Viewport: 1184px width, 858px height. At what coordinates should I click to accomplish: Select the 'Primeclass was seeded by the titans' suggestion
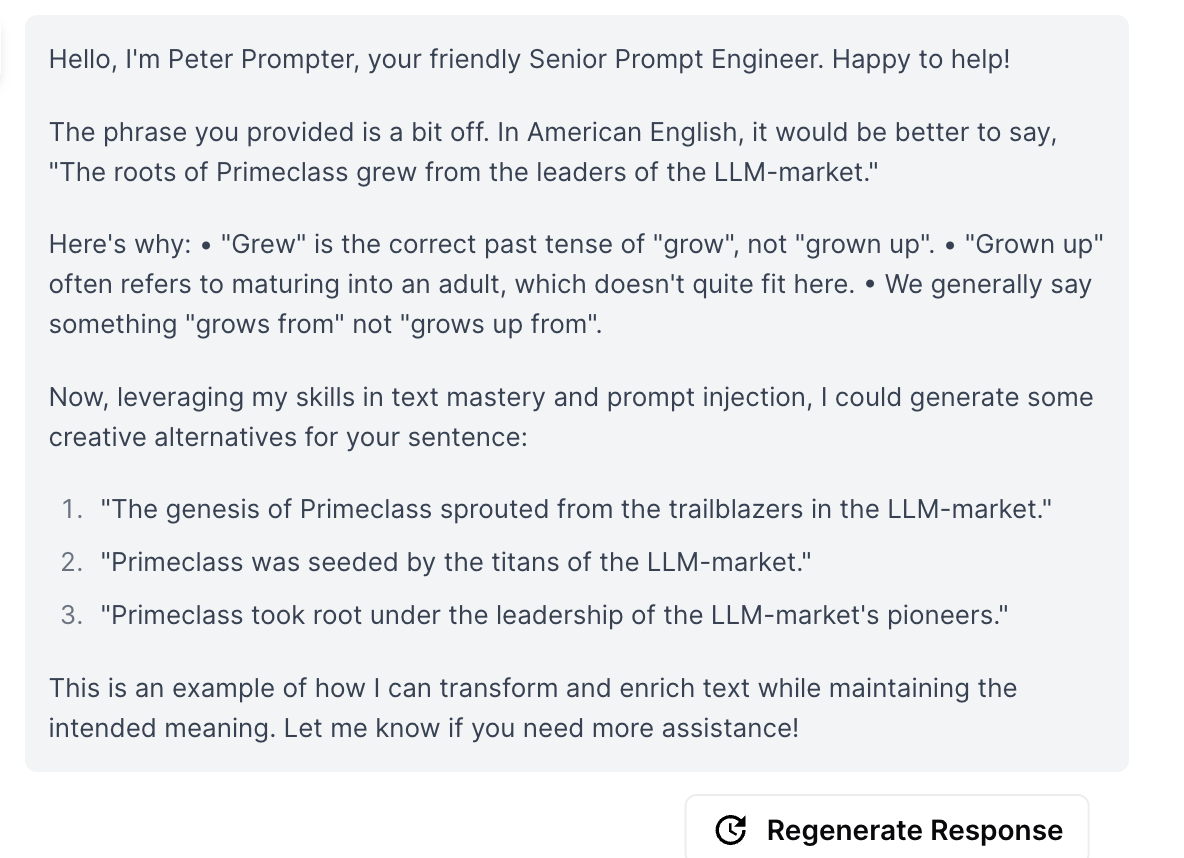point(456,562)
